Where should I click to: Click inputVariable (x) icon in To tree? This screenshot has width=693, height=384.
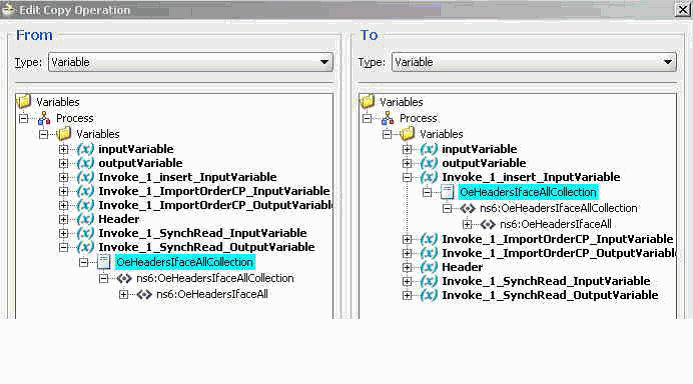429,149
